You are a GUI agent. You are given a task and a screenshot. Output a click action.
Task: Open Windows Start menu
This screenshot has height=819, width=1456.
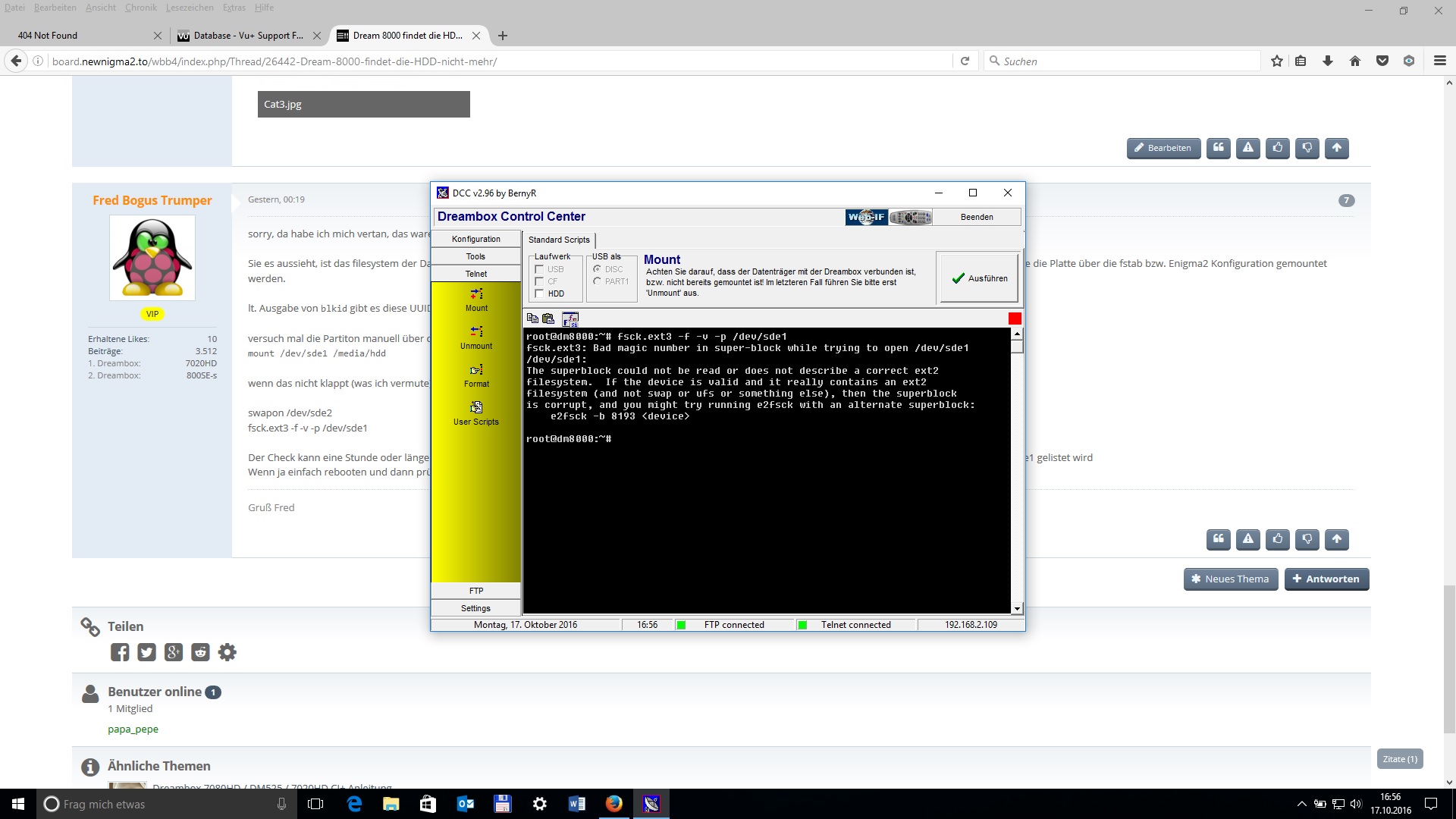pyautogui.click(x=18, y=804)
